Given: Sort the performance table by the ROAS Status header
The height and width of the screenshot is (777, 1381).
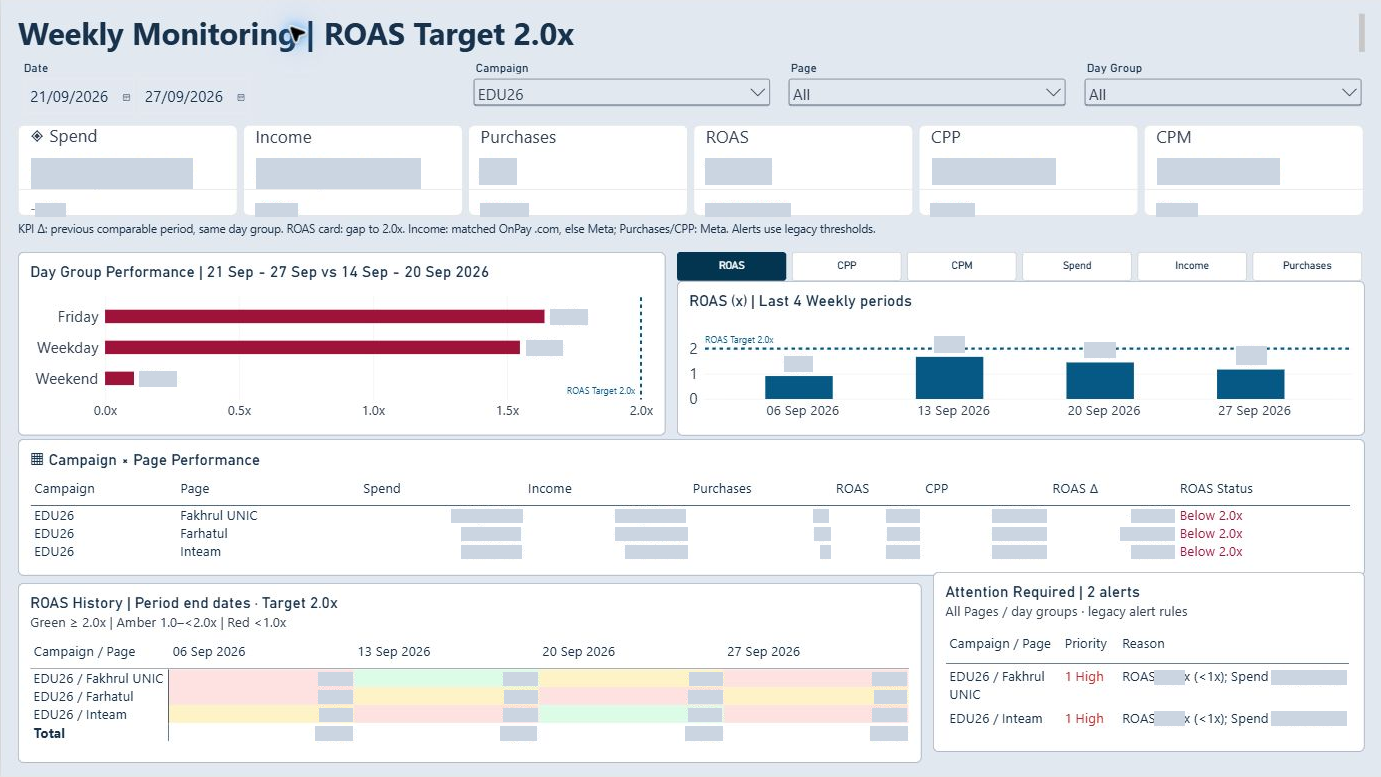Looking at the screenshot, I should (1216, 489).
